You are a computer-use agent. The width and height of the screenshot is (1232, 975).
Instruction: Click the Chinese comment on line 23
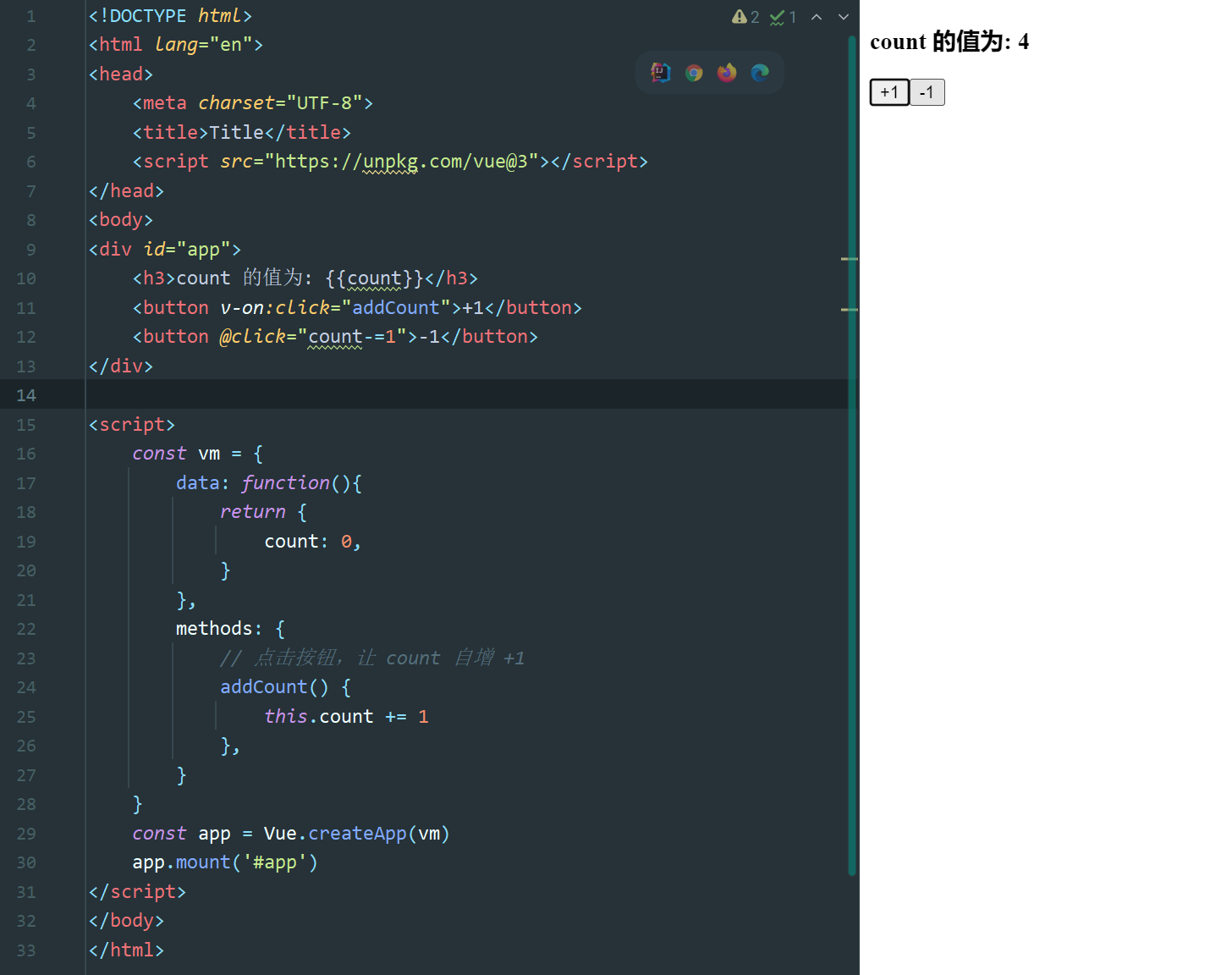372,658
